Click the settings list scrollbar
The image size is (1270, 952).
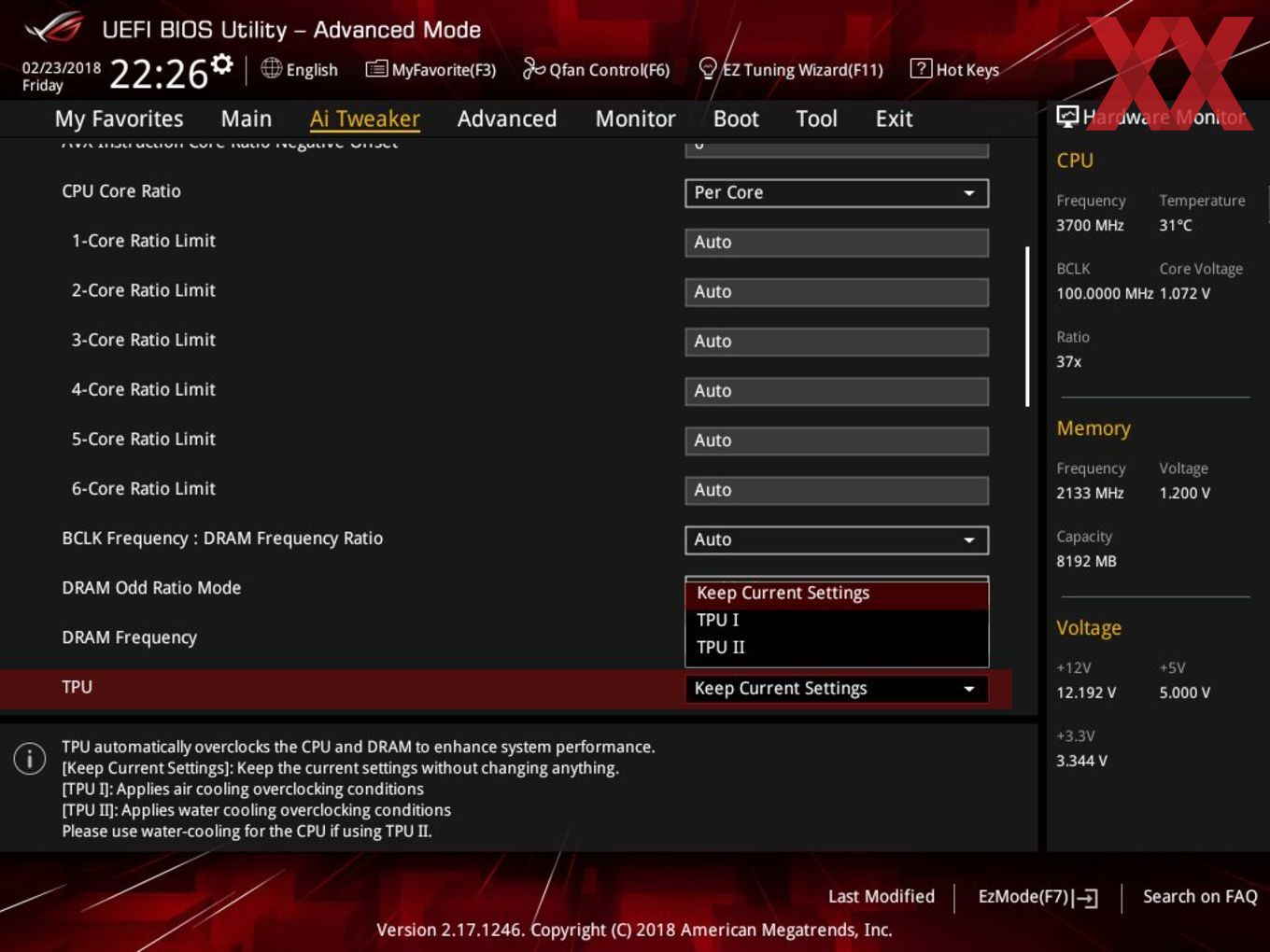coord(1027,327)
